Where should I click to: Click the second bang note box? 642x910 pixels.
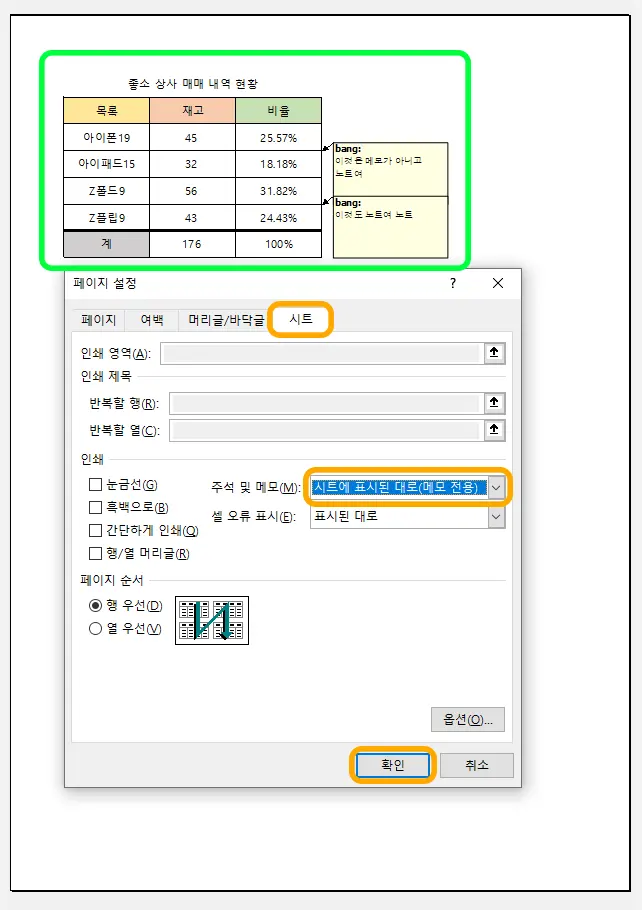(x=391, y=227)
